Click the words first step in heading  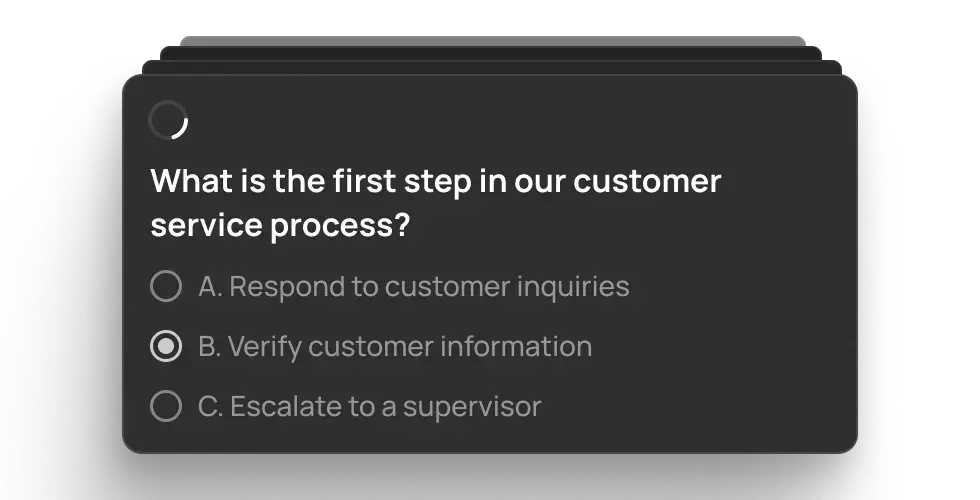click(402, 182)
